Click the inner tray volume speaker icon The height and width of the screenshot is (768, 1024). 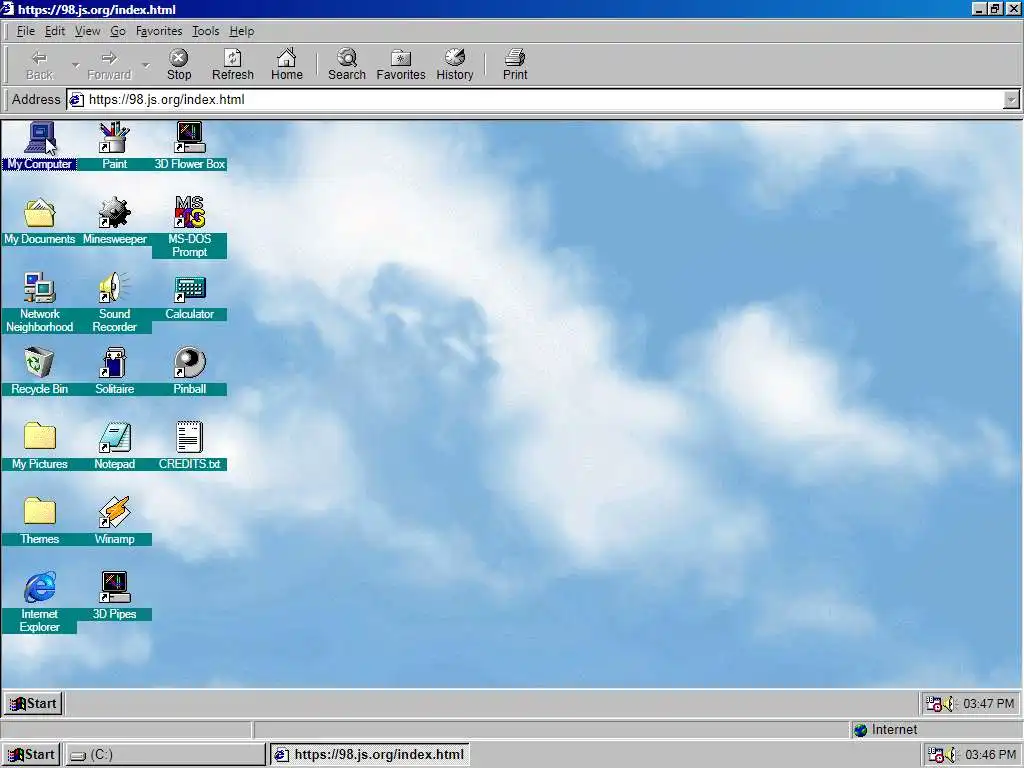click(x=950, y=703)
